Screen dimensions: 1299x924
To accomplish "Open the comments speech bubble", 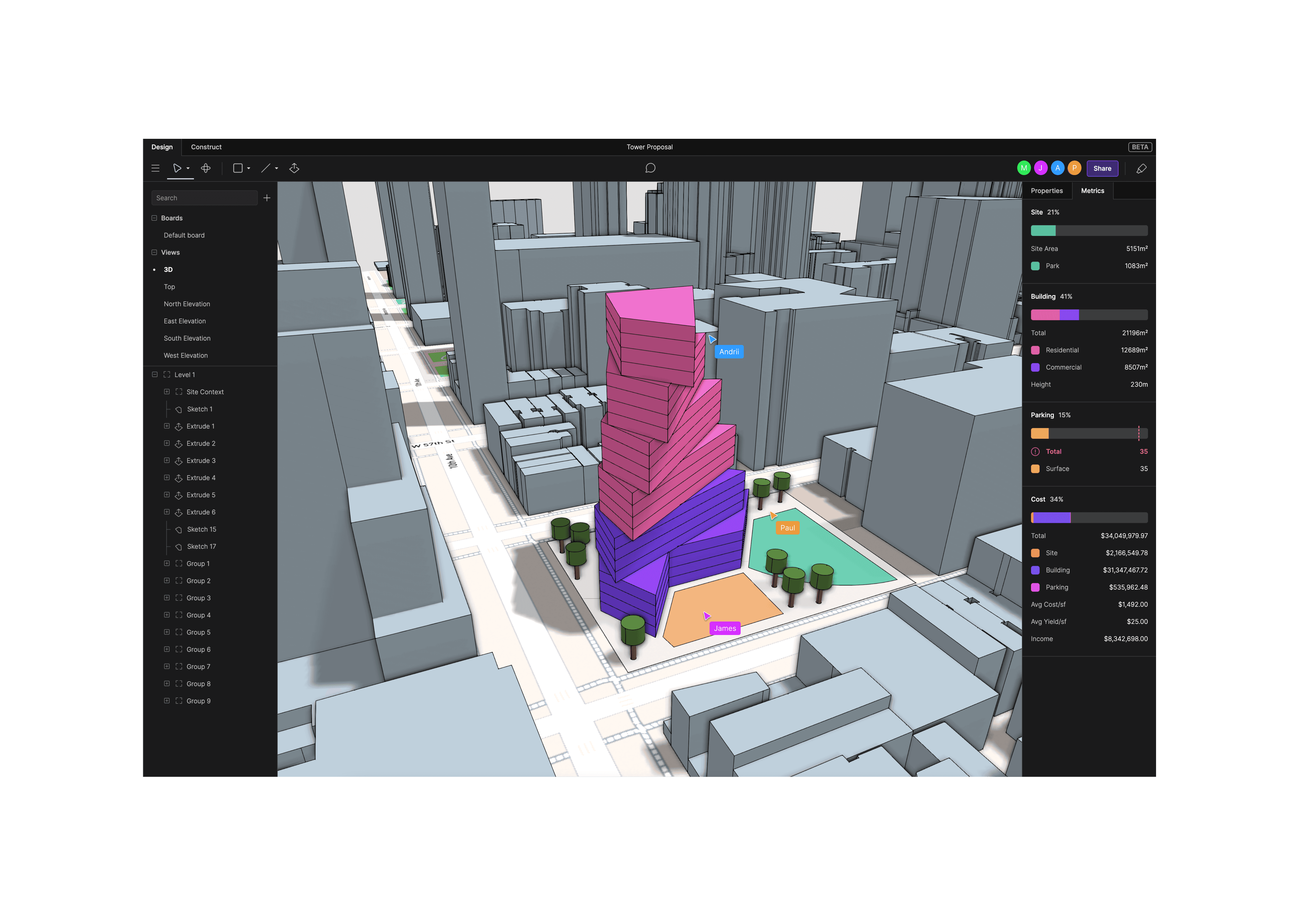I will (650, 168).
